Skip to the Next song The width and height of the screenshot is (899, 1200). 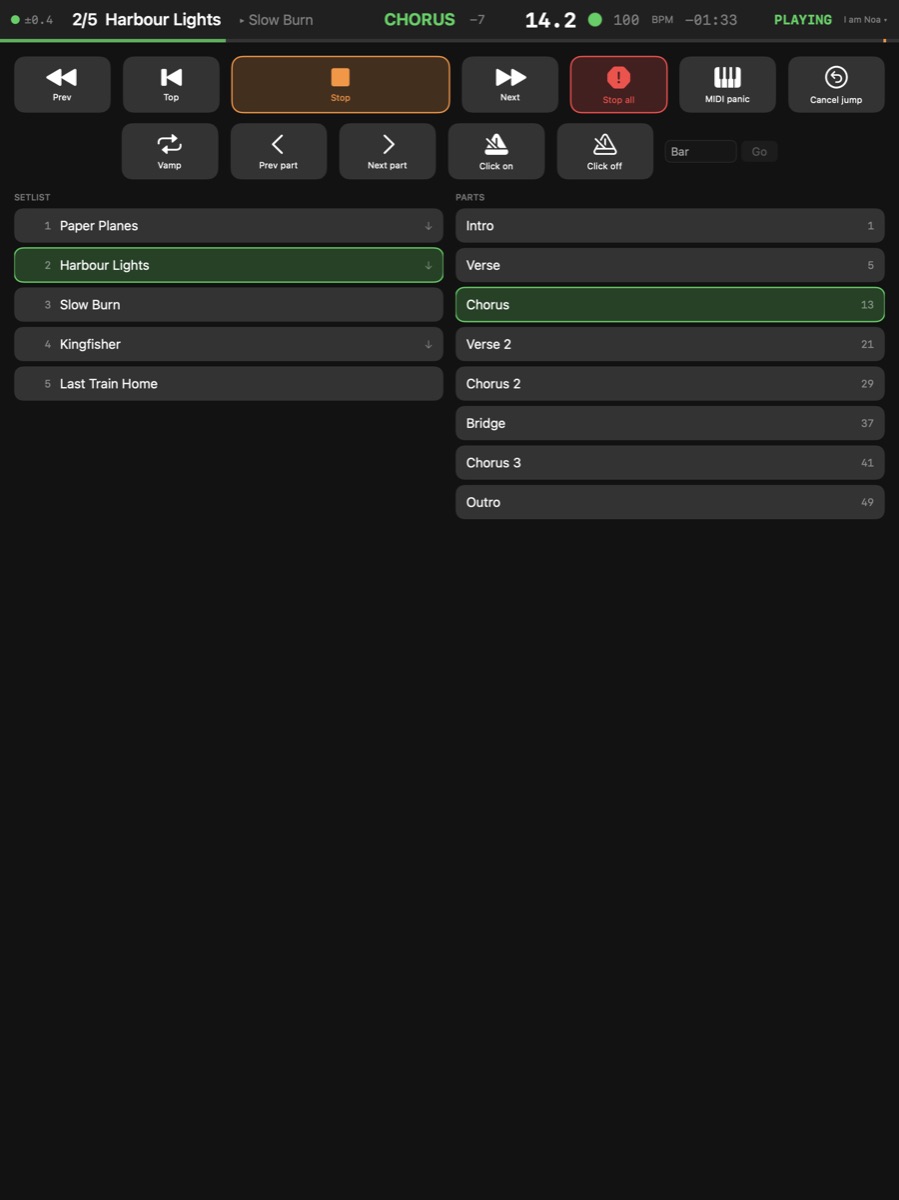[x=510, y=84]
